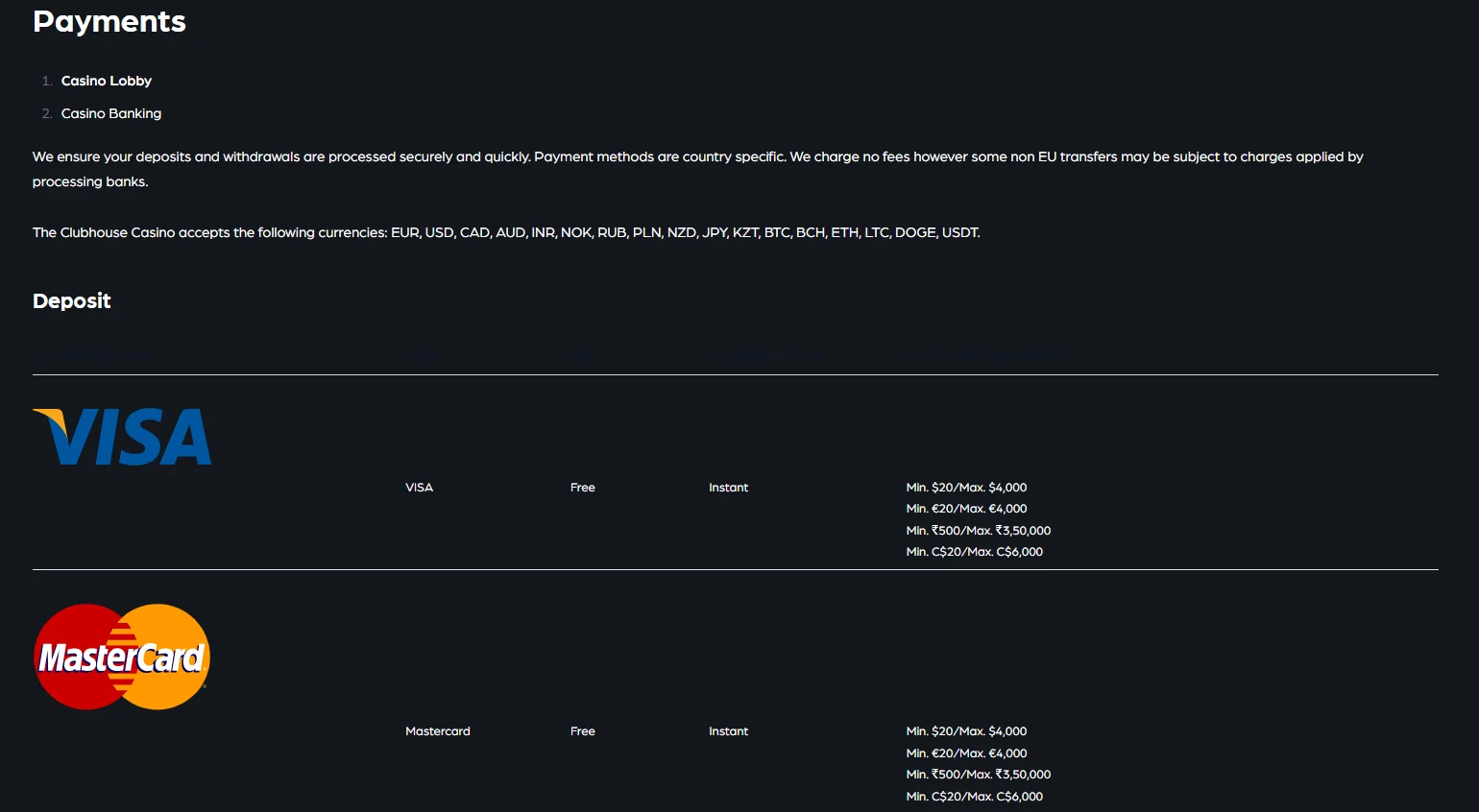
Task: Click the MasterCard logo image
Action: pos(122,657)
